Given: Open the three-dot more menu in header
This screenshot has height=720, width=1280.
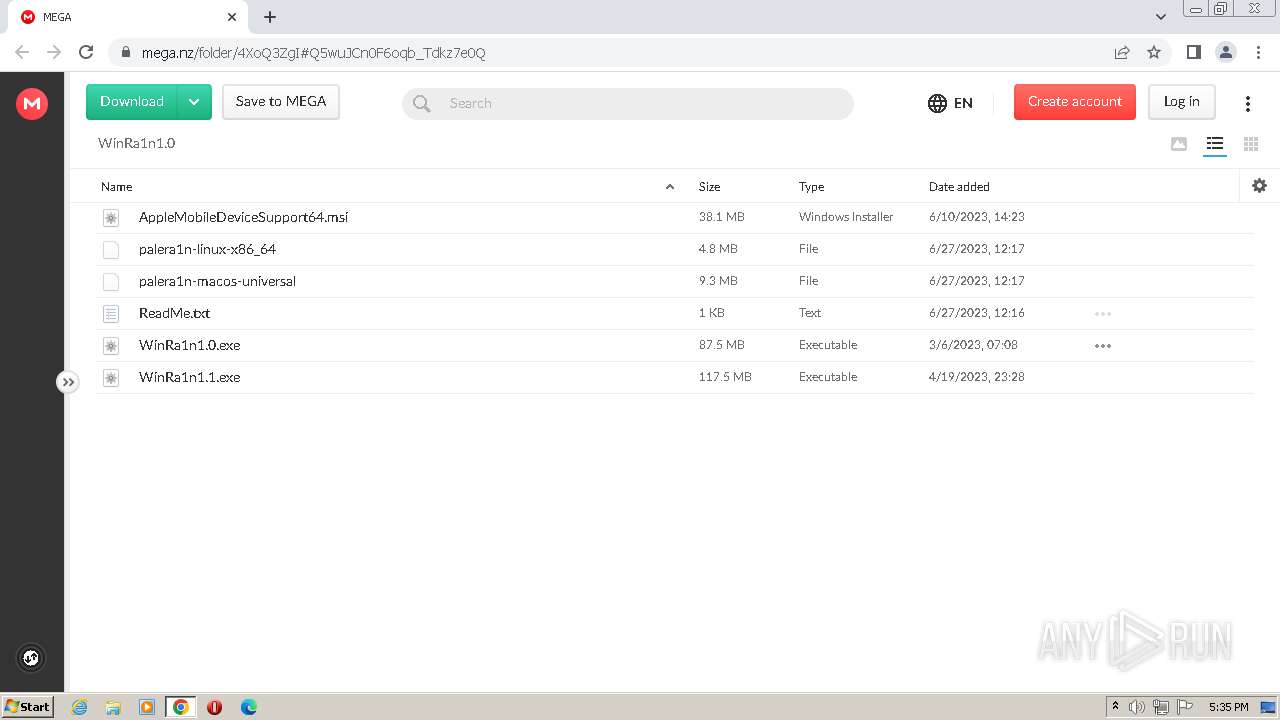Looking at the screenshot, I should coord(1248,103).
